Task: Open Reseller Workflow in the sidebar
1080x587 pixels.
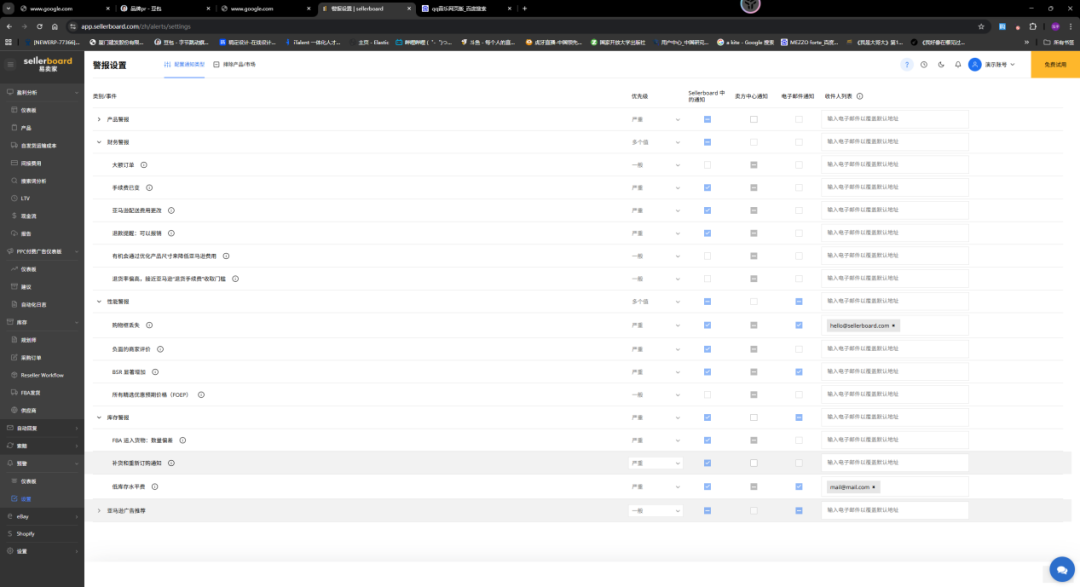Action: tap(42, 375)
